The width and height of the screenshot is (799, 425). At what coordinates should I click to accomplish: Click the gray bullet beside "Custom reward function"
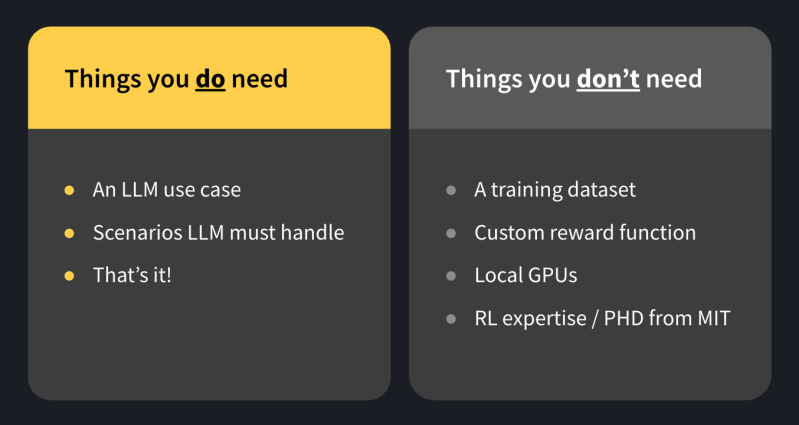click(x=451, y=232)
